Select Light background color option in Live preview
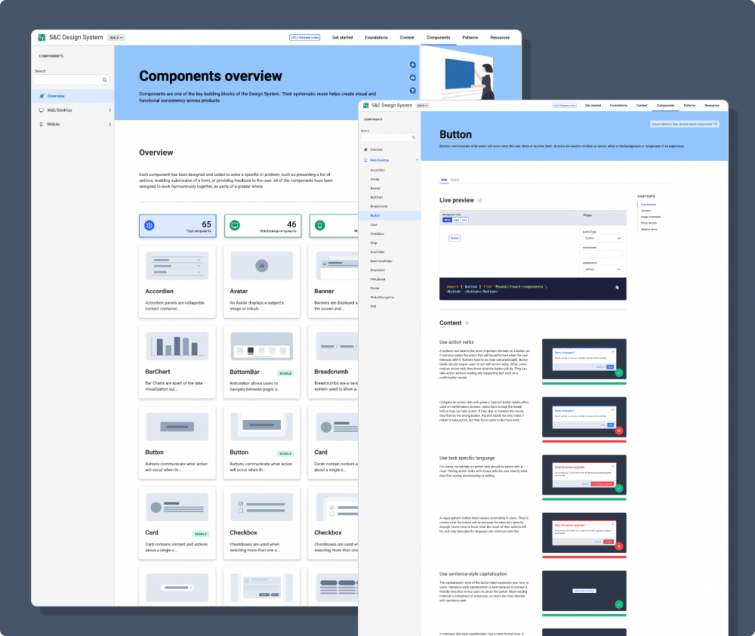The width and height of the screenshot is (755, 636). (456, 220)
